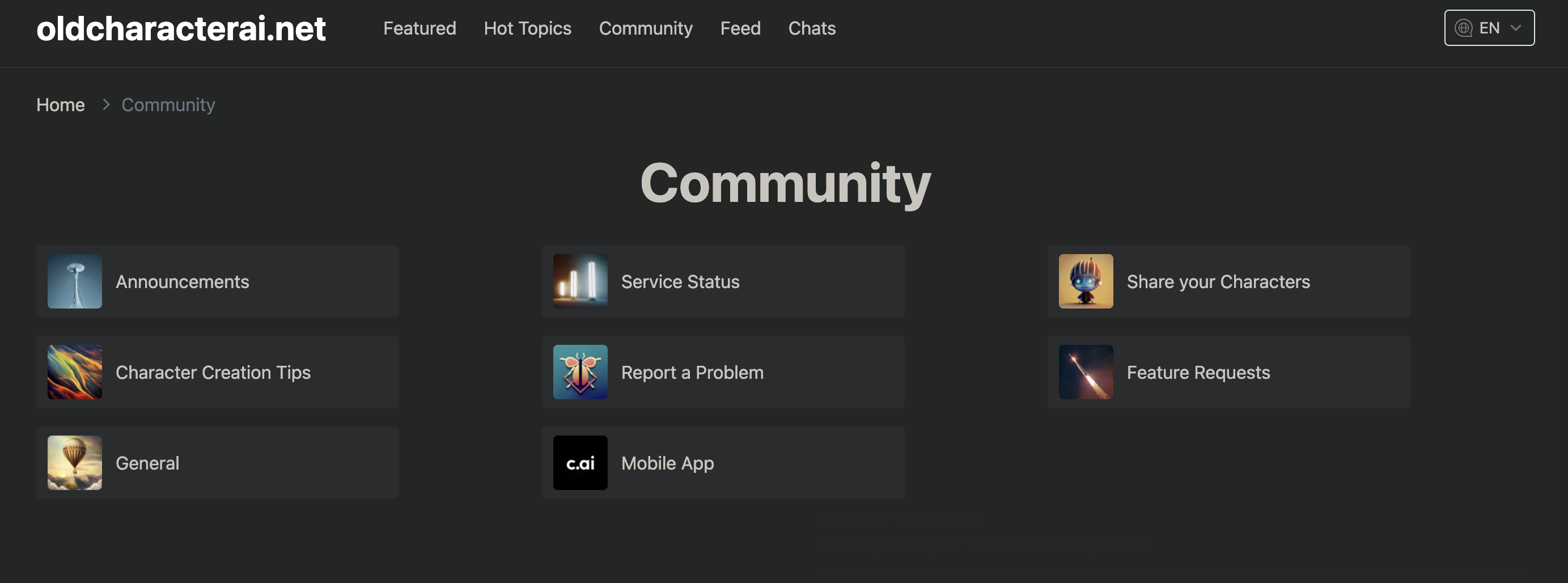The image size is (1568, 583).
Task: Click the Report a Problem bug icon
Action: [x=580, y=372]
